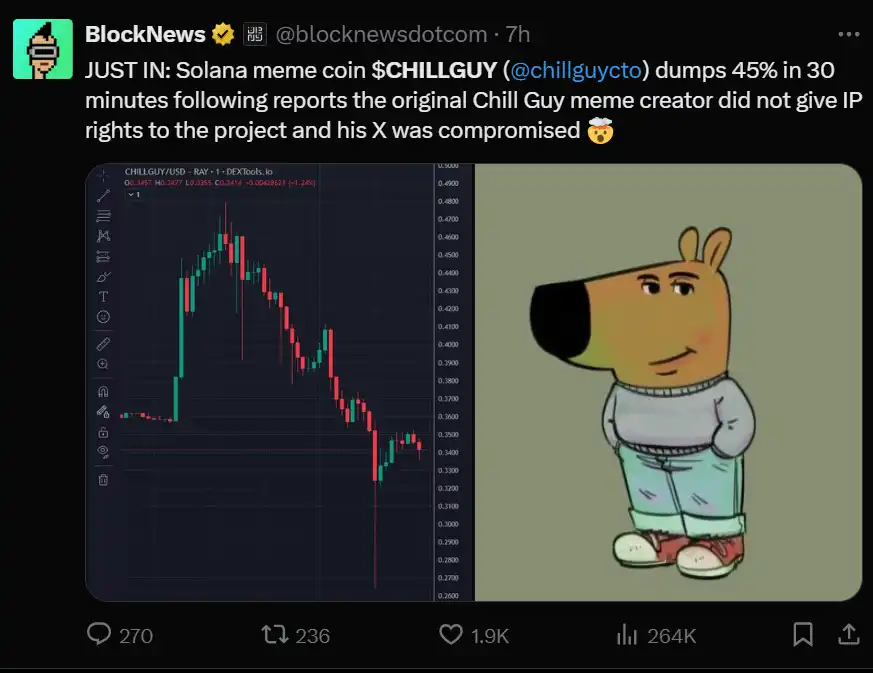873x673 pixels.
Task: Click the 7h tweet timestamp
Action: 518,34
